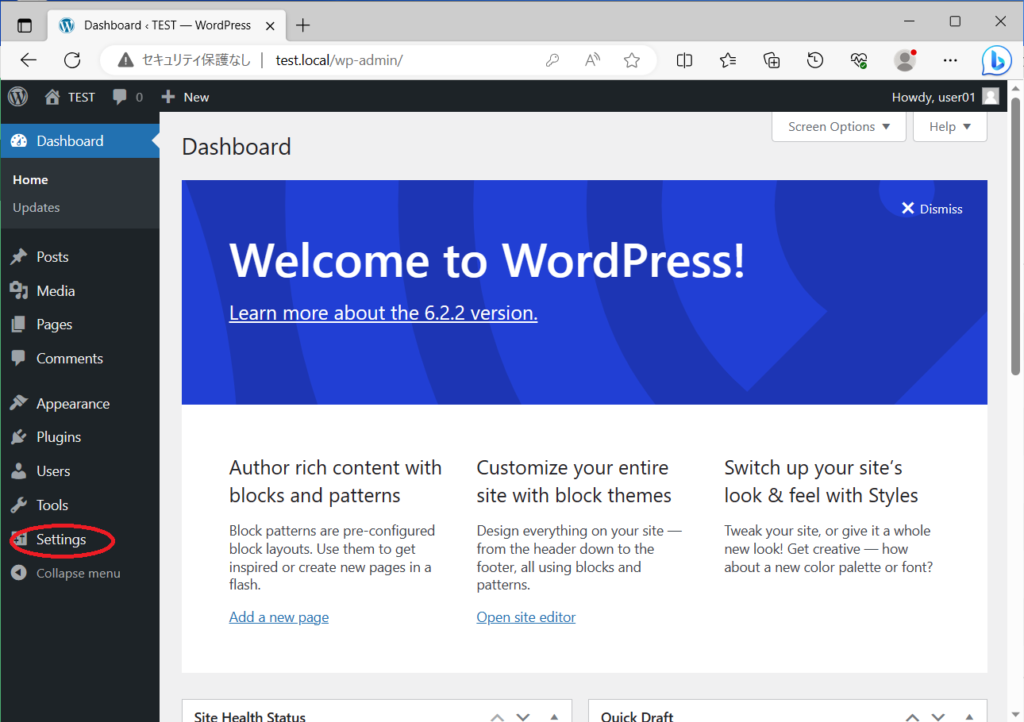Open the saved password key icon
1024x722 pixels.
(x=552, y=60)
